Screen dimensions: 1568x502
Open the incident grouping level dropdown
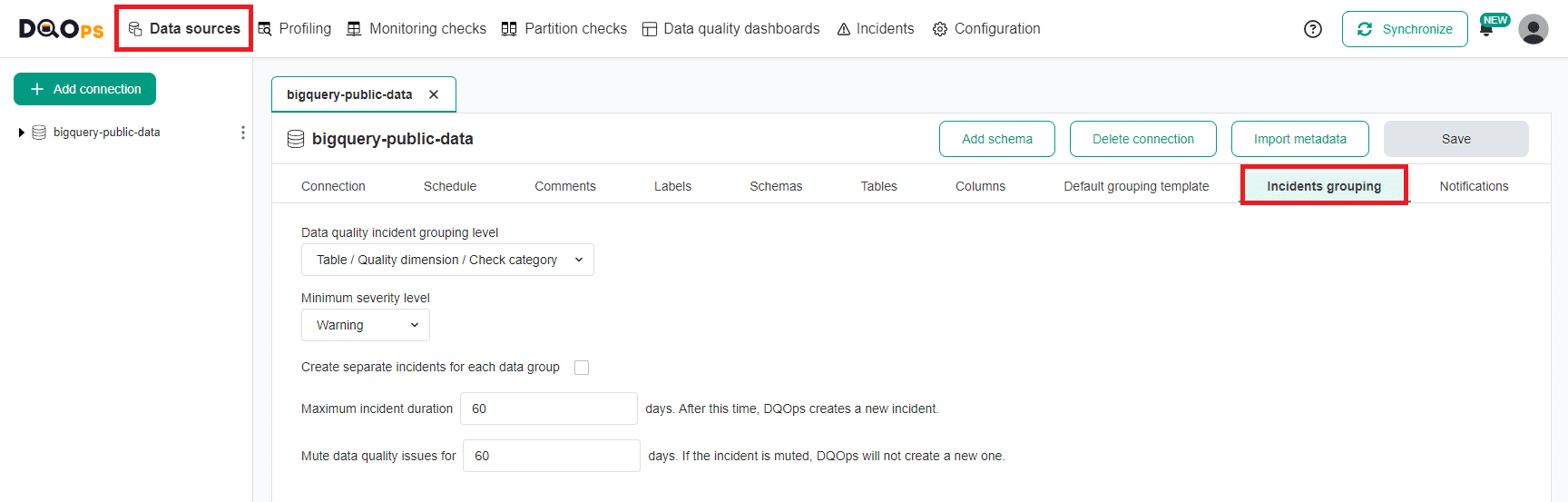click(447, 260)
